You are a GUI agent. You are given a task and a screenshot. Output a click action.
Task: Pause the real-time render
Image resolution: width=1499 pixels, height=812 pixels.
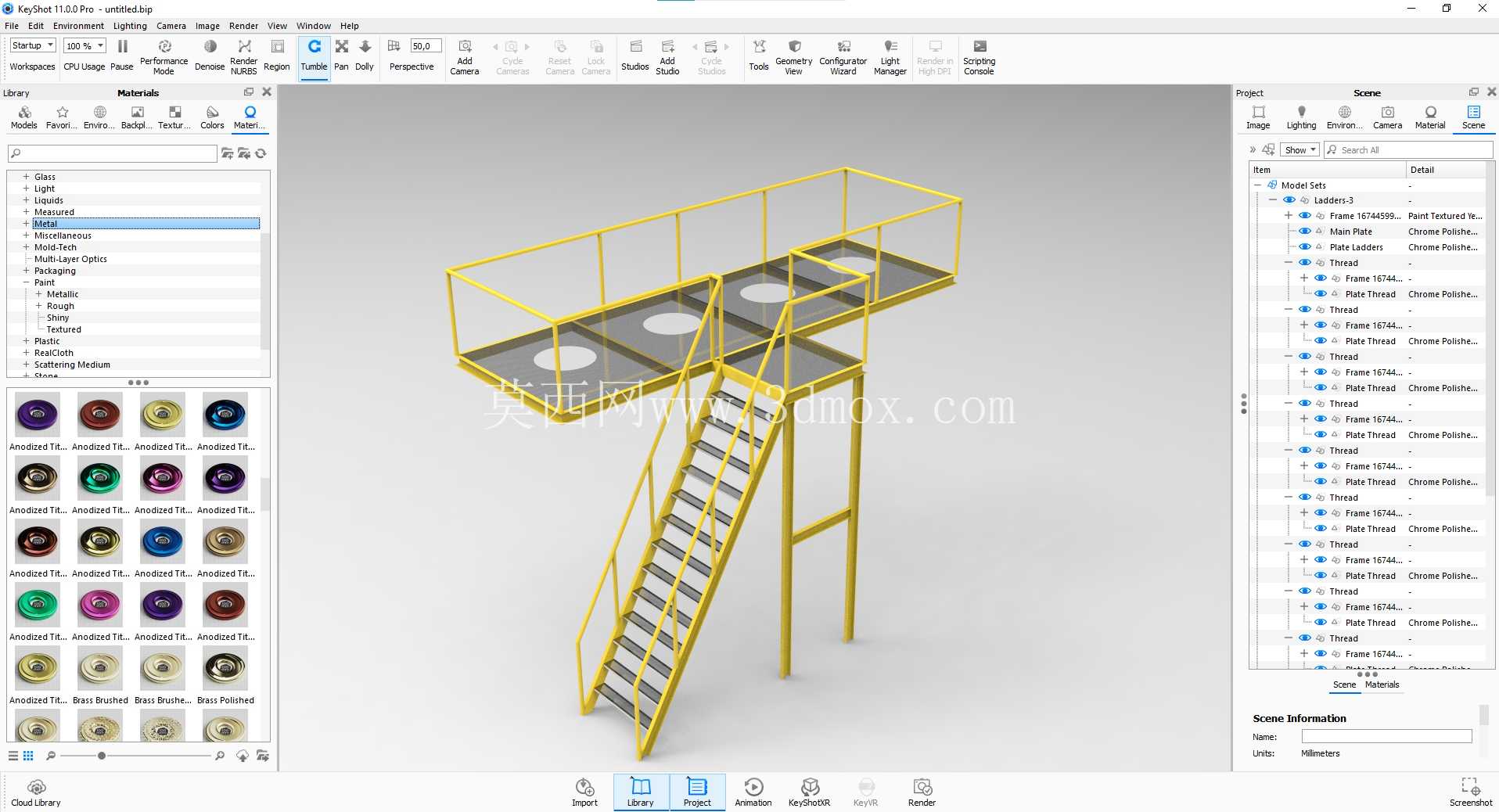(x=122, y=56)
